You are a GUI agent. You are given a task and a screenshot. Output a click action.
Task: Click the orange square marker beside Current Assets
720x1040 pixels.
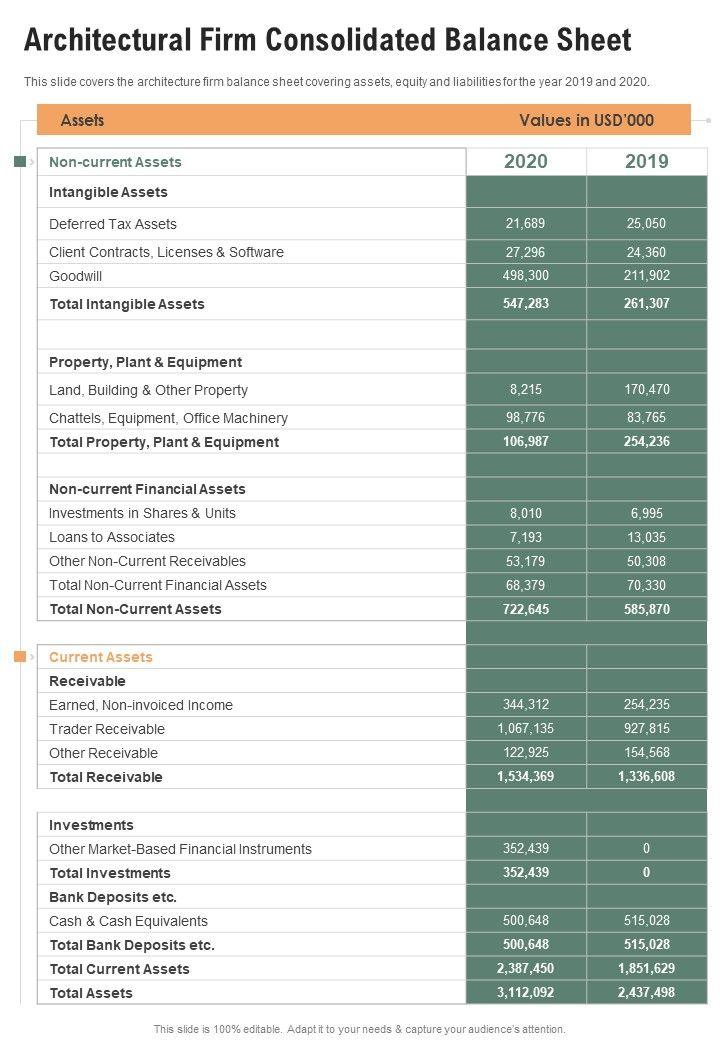click(x=20, y=657)
